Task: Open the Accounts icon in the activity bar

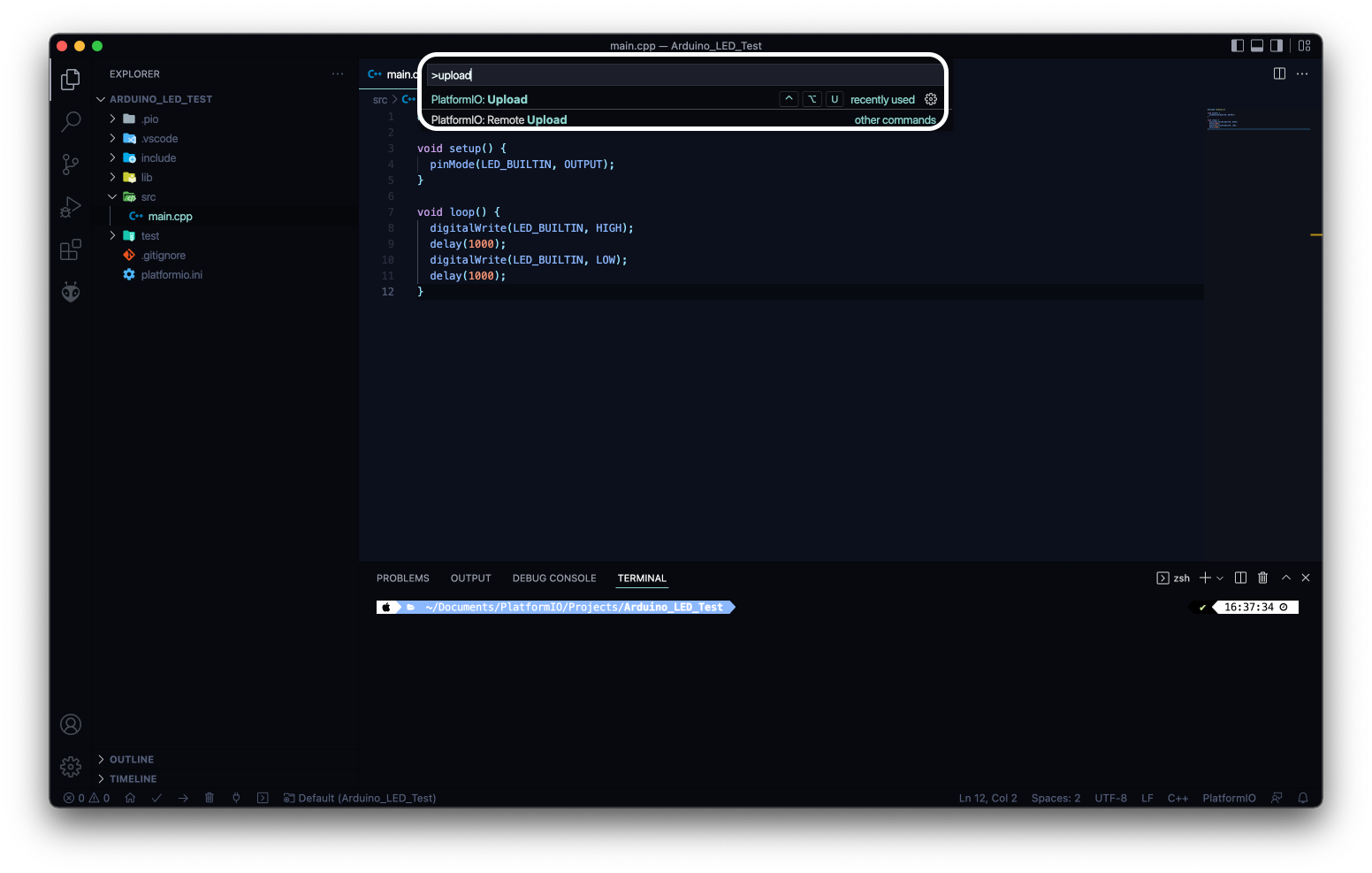Action: tap(71, 724)
